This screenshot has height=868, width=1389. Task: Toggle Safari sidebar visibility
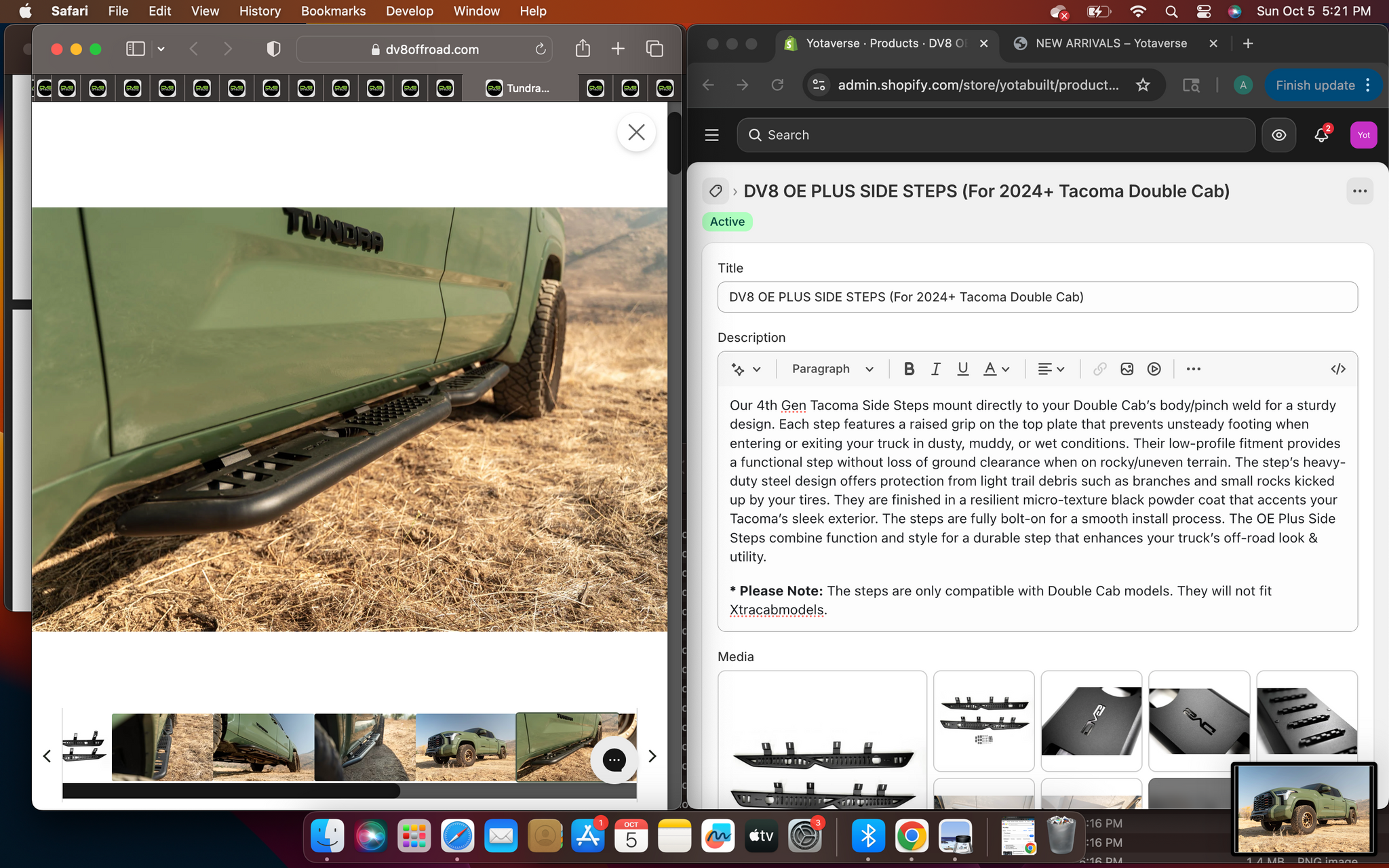(x=136, y=49)
